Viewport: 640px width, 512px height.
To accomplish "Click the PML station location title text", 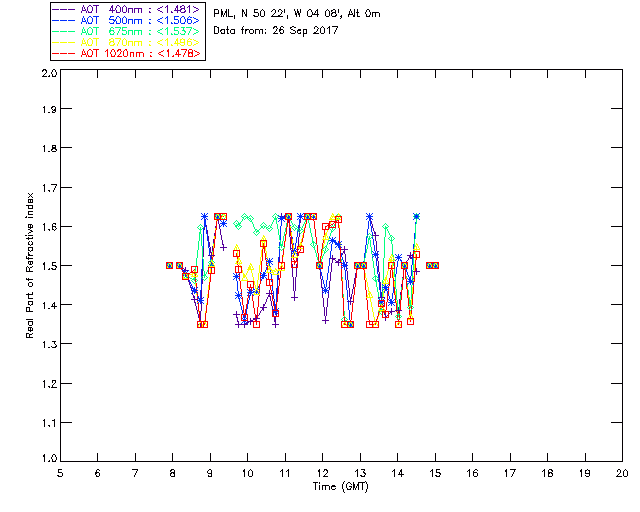I will point(297,14).
